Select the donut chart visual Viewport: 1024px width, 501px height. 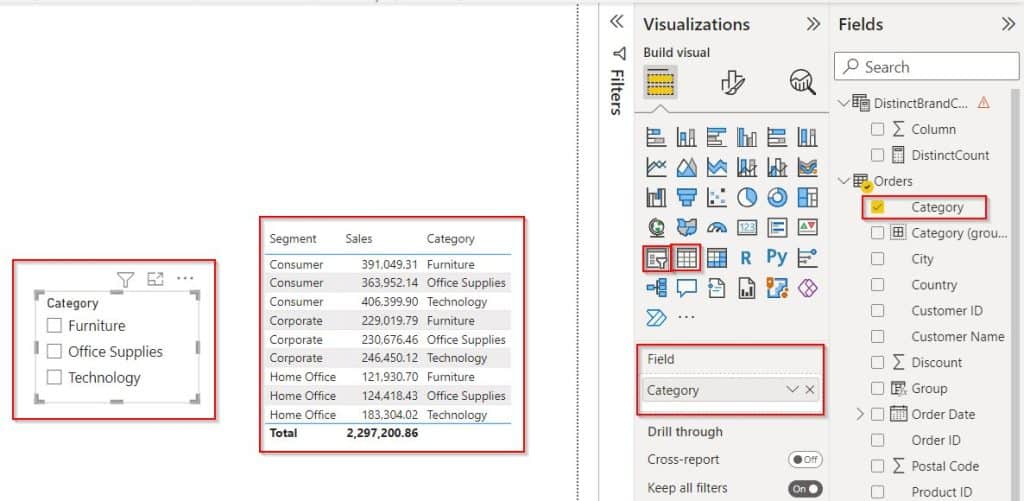(777, 197)
